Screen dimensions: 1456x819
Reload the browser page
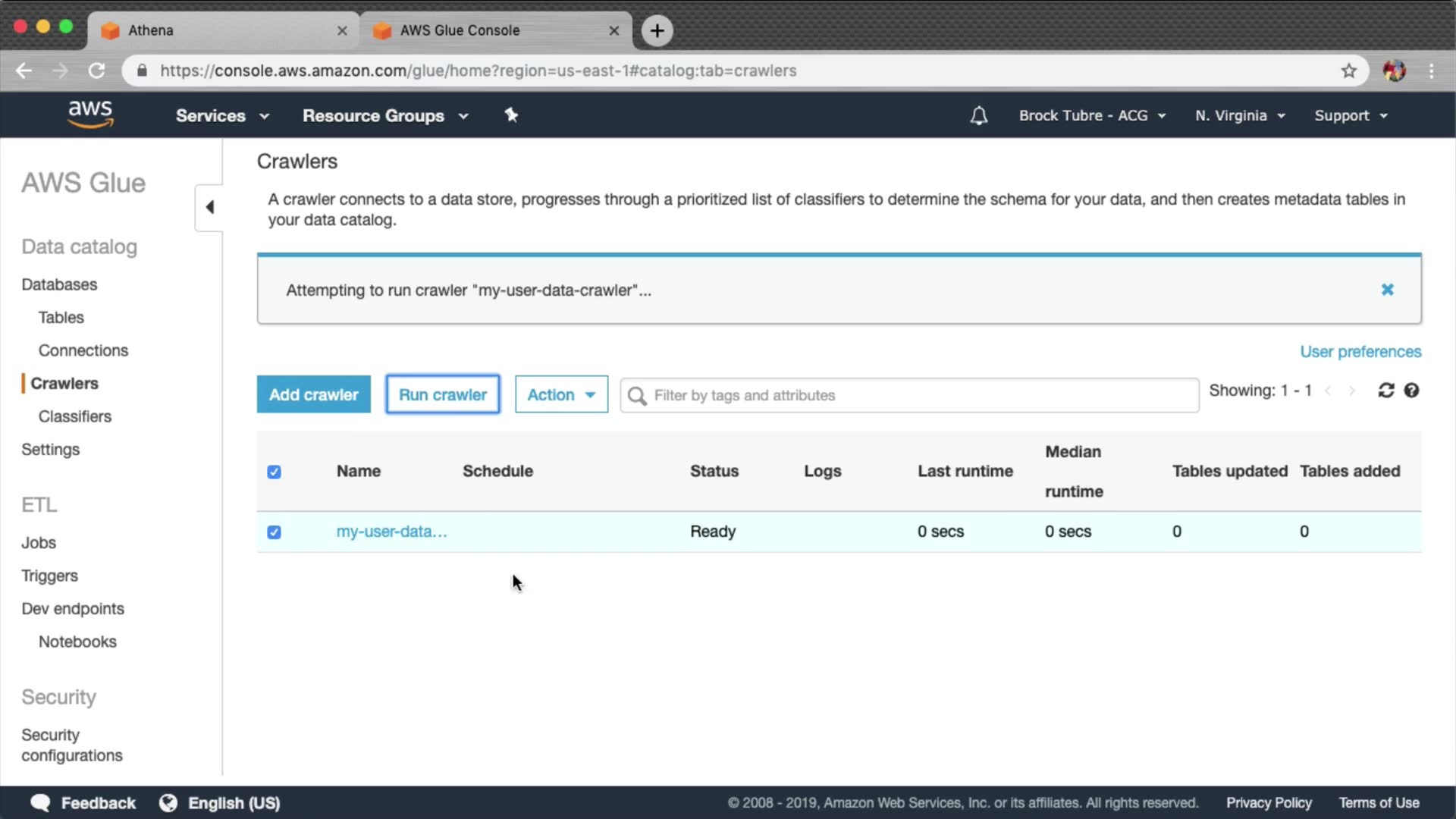coord(96,71)
